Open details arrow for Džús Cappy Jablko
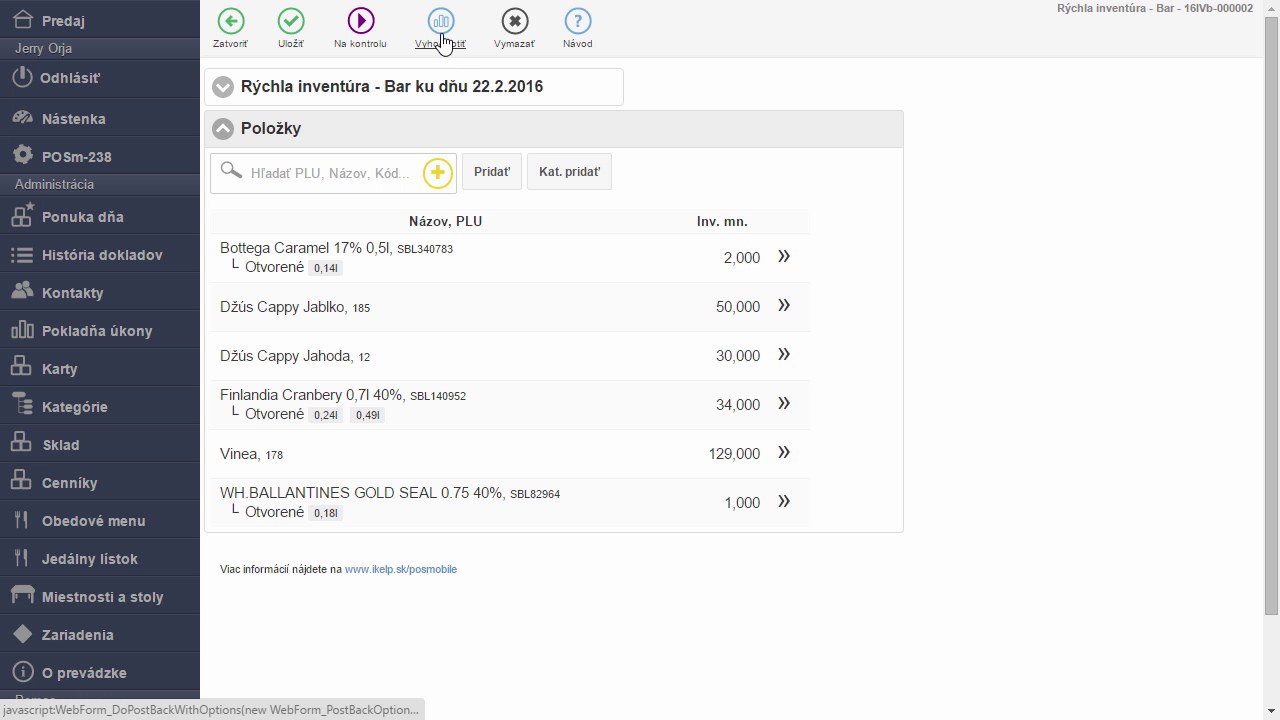1280x720 pixels. pyautogui.click(x=784, y=306)
